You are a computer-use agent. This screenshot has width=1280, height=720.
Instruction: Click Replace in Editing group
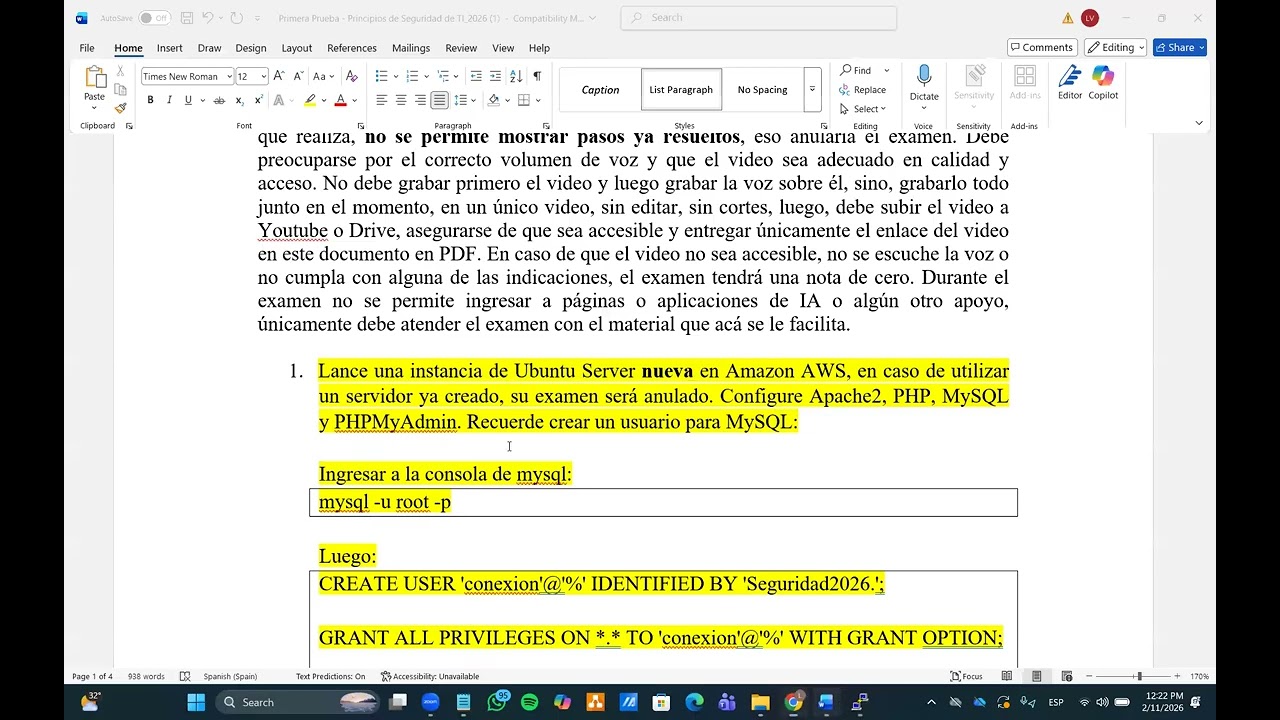863,90
